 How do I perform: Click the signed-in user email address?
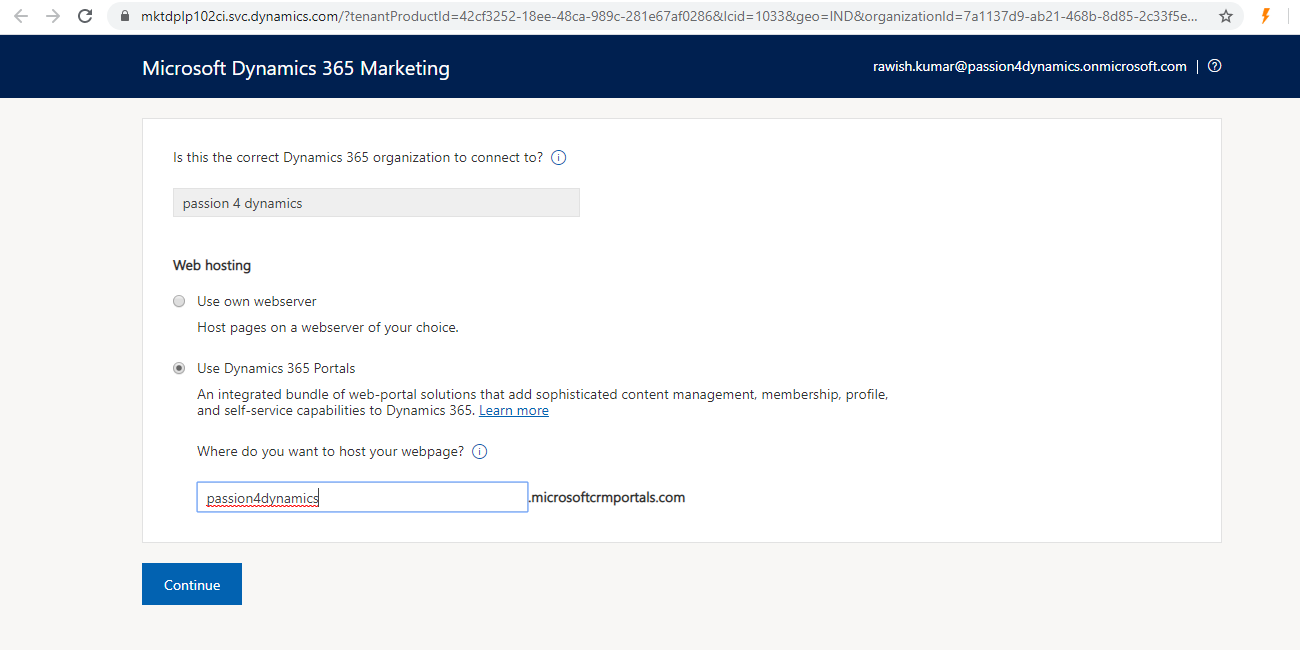click(x=1029, y=67)
